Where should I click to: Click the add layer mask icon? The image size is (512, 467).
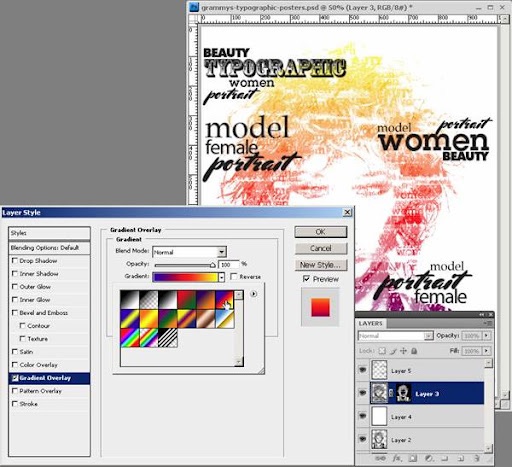412,459
